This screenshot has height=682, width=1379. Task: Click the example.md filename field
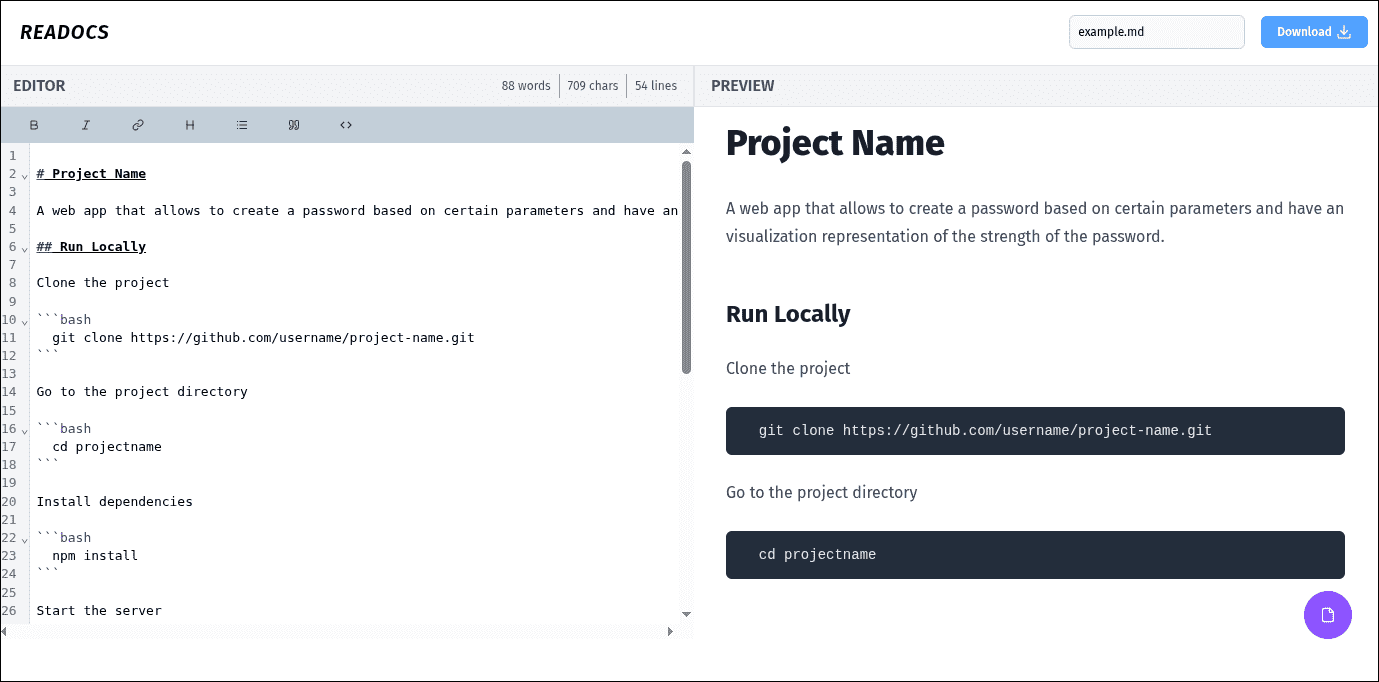click(x=1156, y=32)
